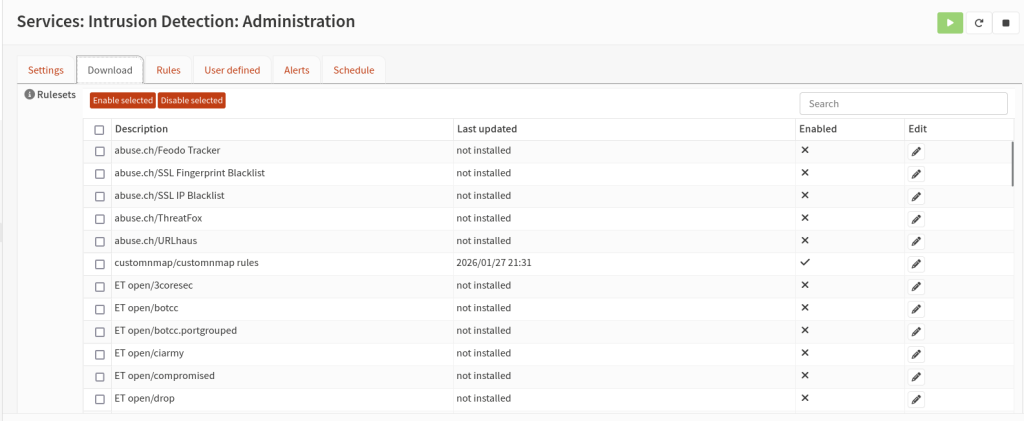Open the Alerts tab
Viewport: 1024px width, 421px height.
coord(297,70)
